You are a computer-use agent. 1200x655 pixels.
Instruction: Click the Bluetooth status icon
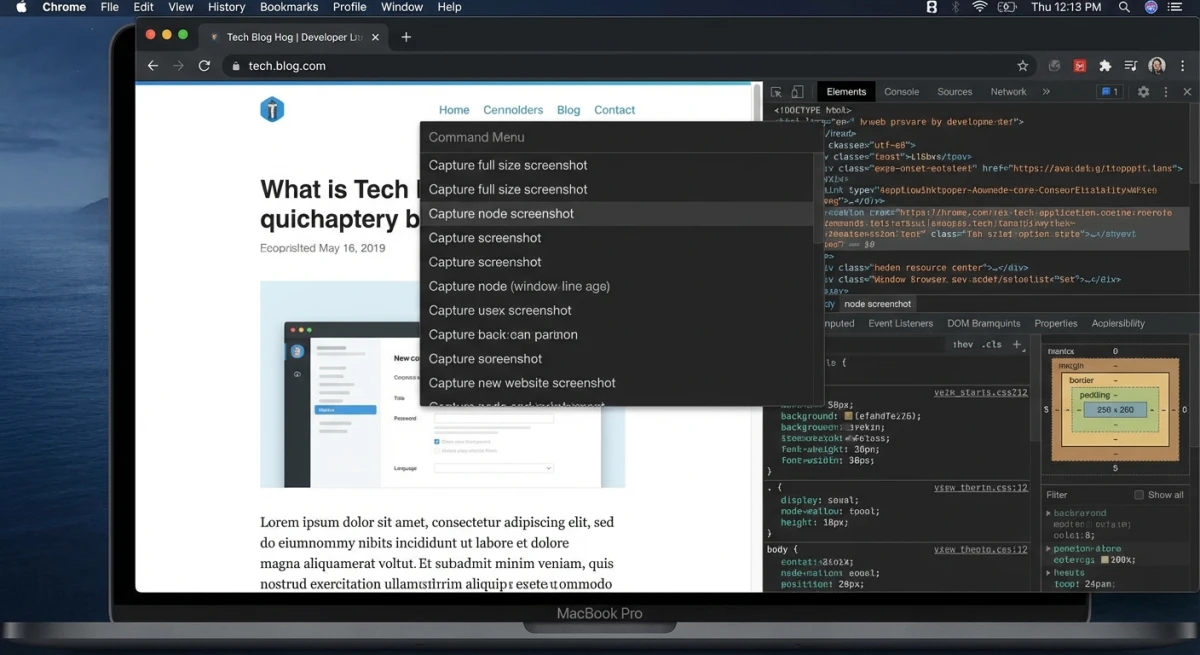(955, 7)
